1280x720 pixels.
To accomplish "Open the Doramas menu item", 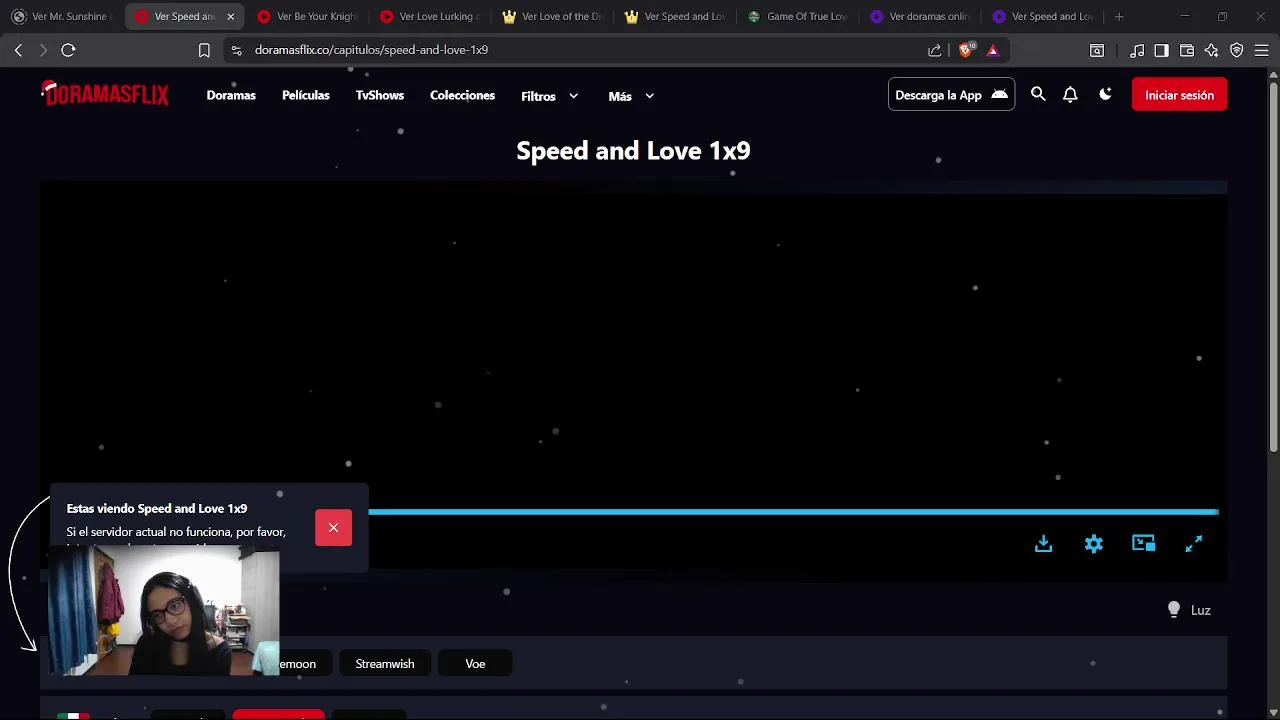I will tap(231, 95).
